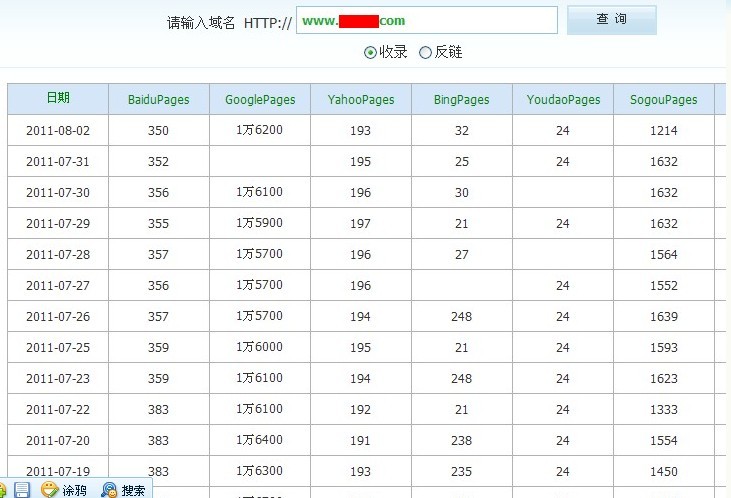Click the 1万6200 GooglePages value

click(x=260, y=130)
